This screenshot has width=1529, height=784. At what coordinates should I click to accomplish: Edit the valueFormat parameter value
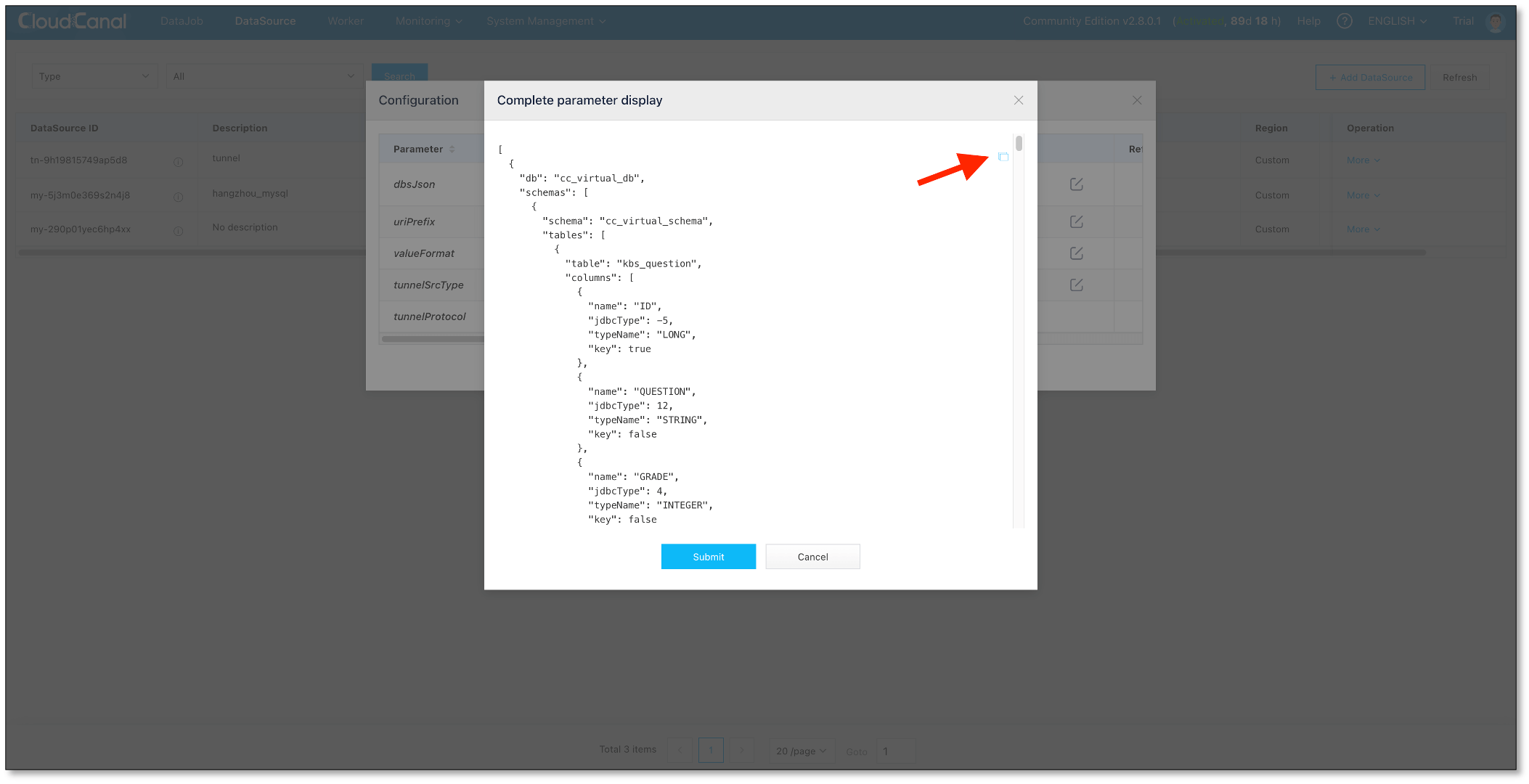(x=1076, y=253)
